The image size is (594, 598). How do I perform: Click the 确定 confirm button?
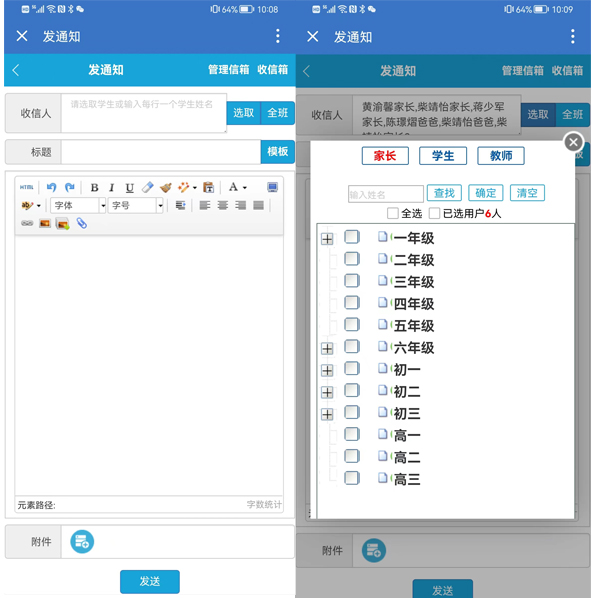(485, 193)
